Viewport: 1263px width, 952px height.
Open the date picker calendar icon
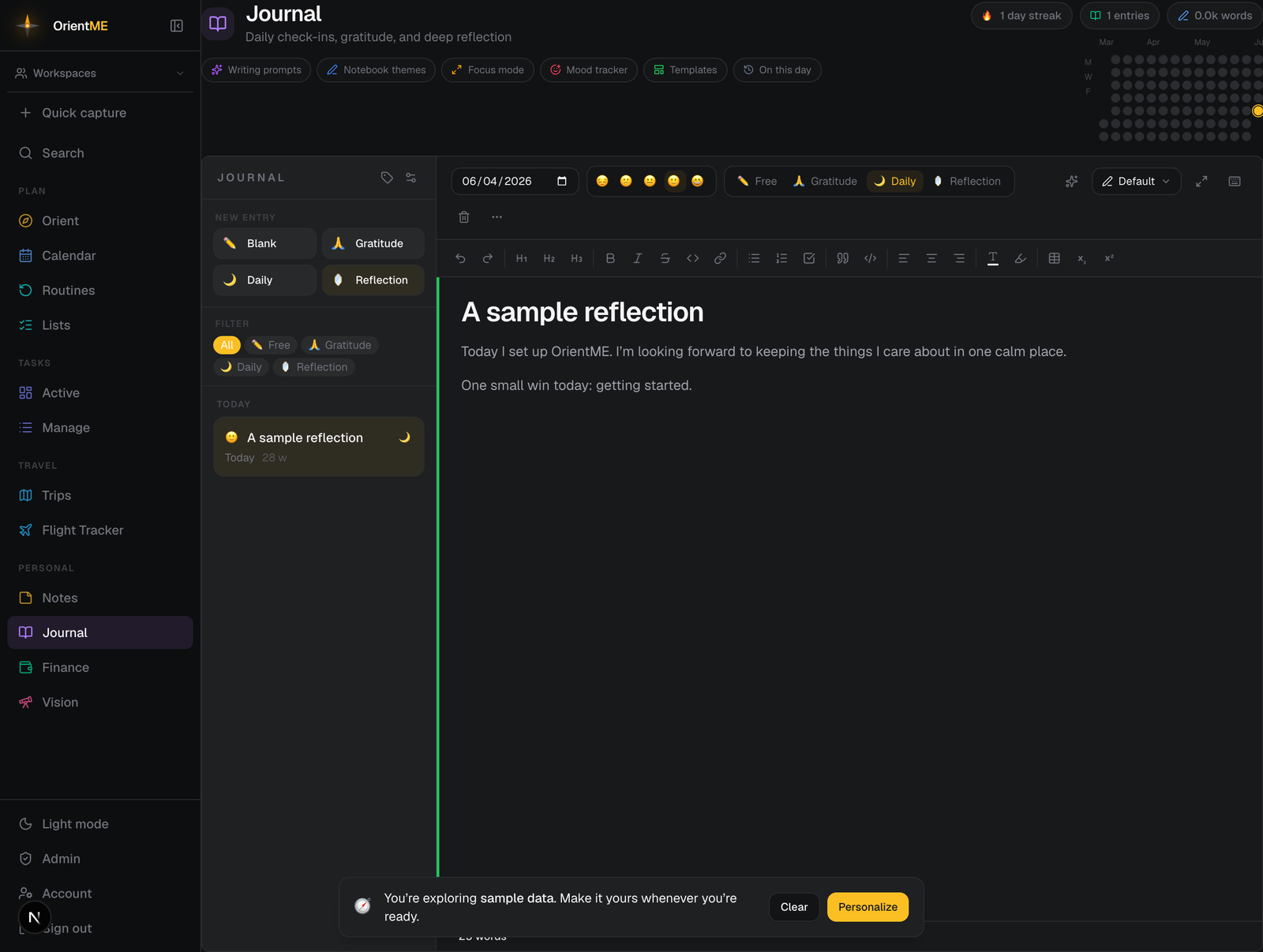coord(562,181)
